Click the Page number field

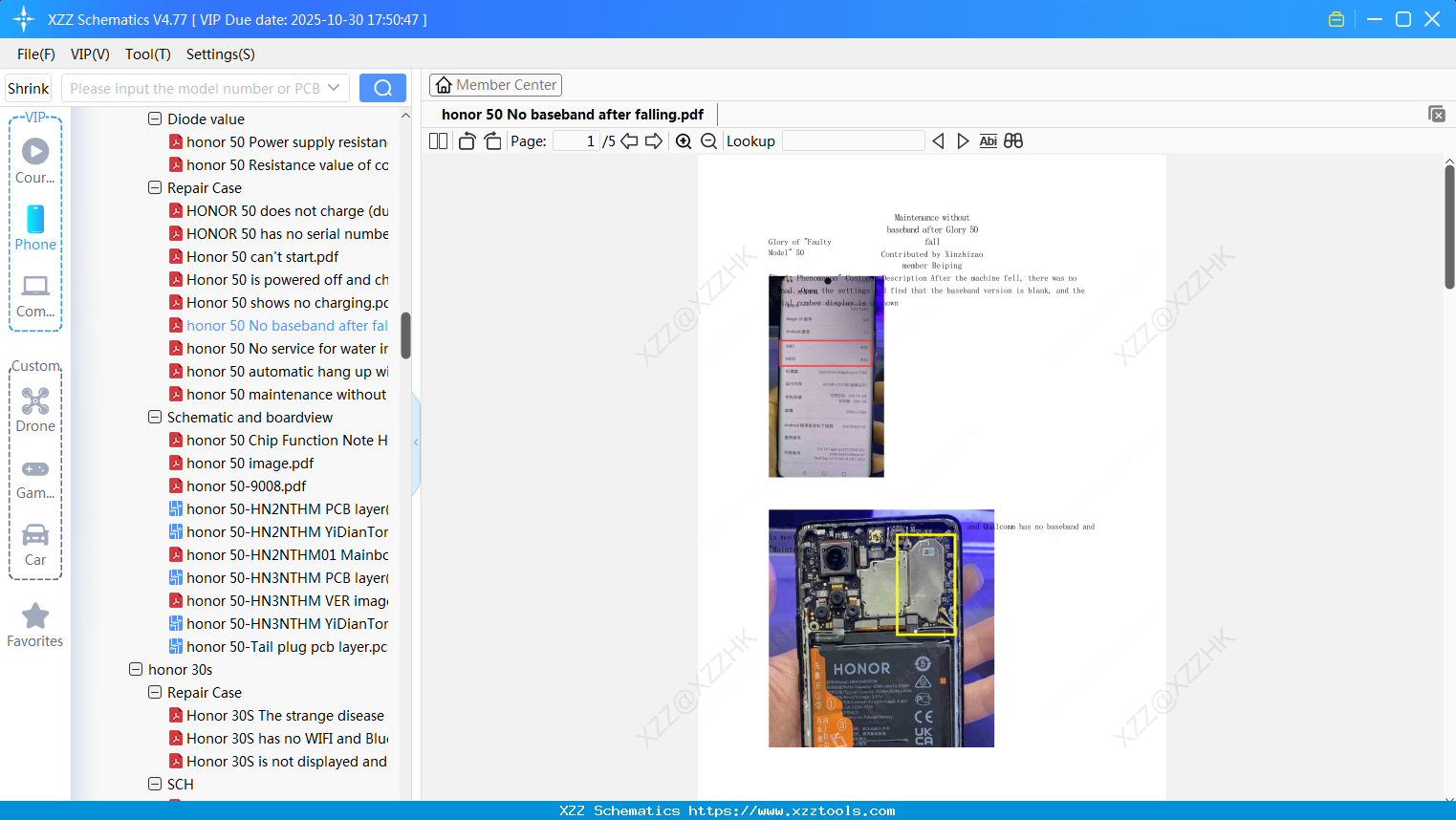(576, 141)
